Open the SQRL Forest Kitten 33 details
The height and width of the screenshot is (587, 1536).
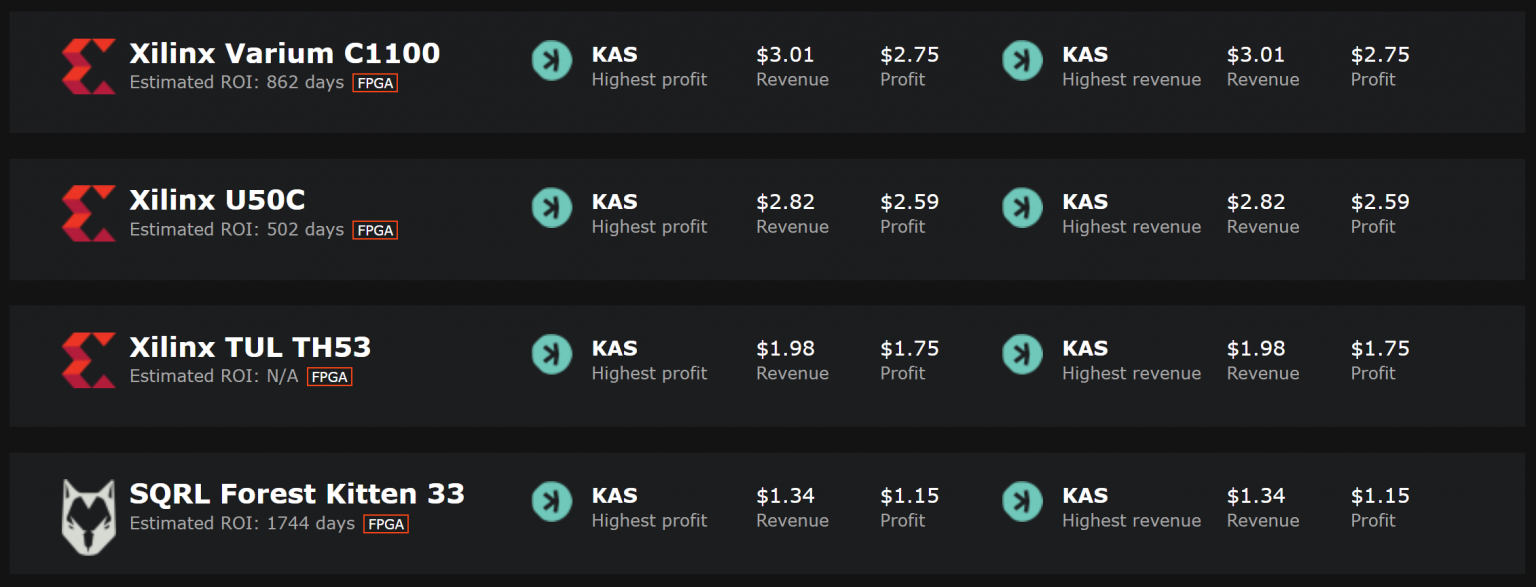point(297,493)
